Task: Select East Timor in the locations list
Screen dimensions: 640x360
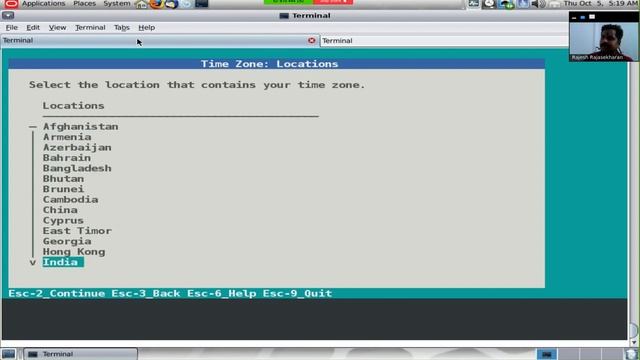Action: [77, 231]
